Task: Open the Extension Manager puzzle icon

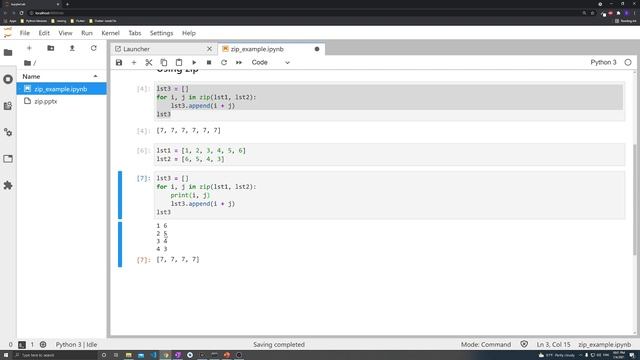Action: (8, 185)
